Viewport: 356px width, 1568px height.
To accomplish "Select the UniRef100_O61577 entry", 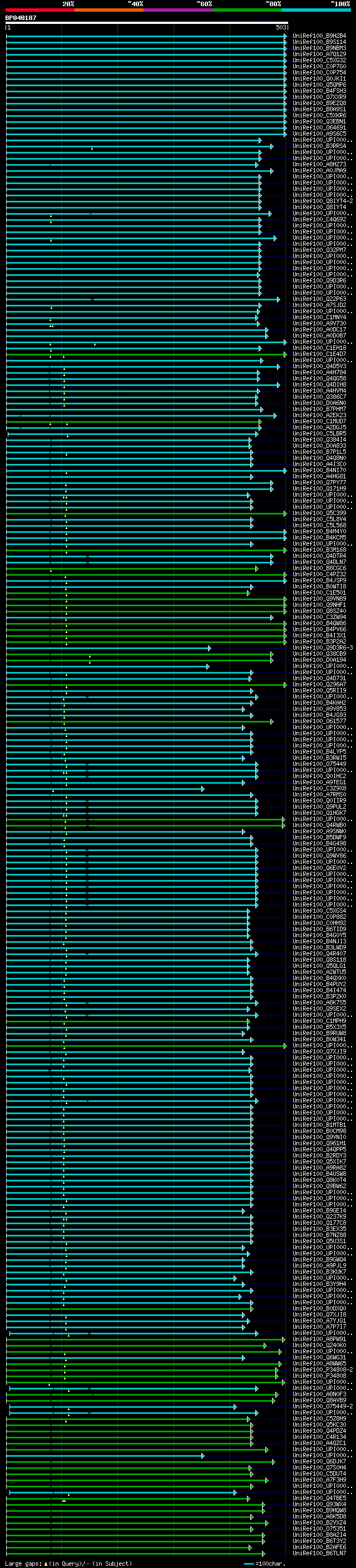I will click(319, 722).
